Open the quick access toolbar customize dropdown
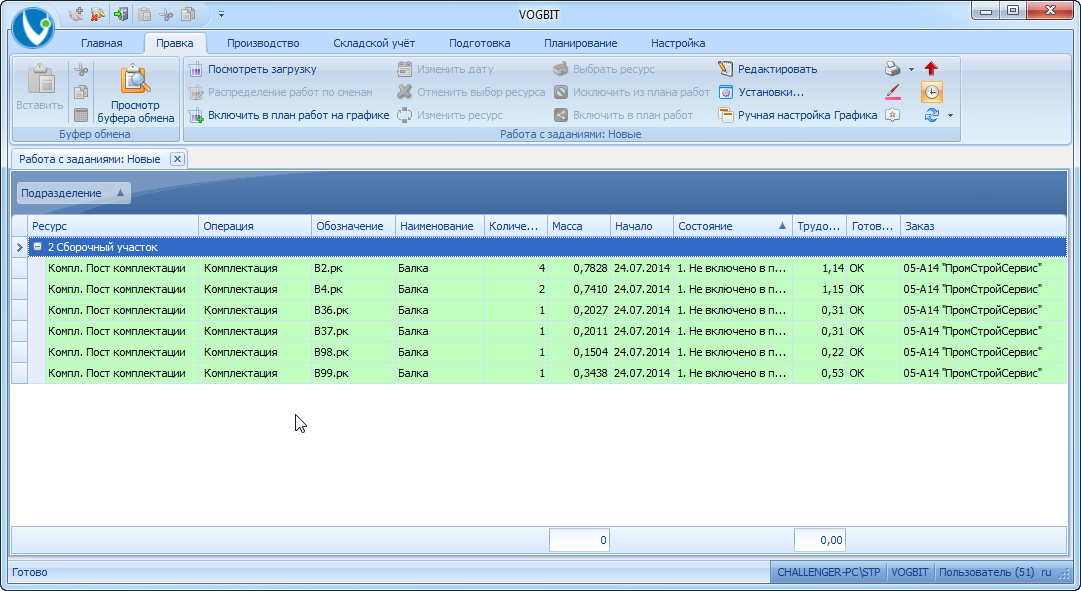Screen dimensions: 1081x591 coord(221,14)
